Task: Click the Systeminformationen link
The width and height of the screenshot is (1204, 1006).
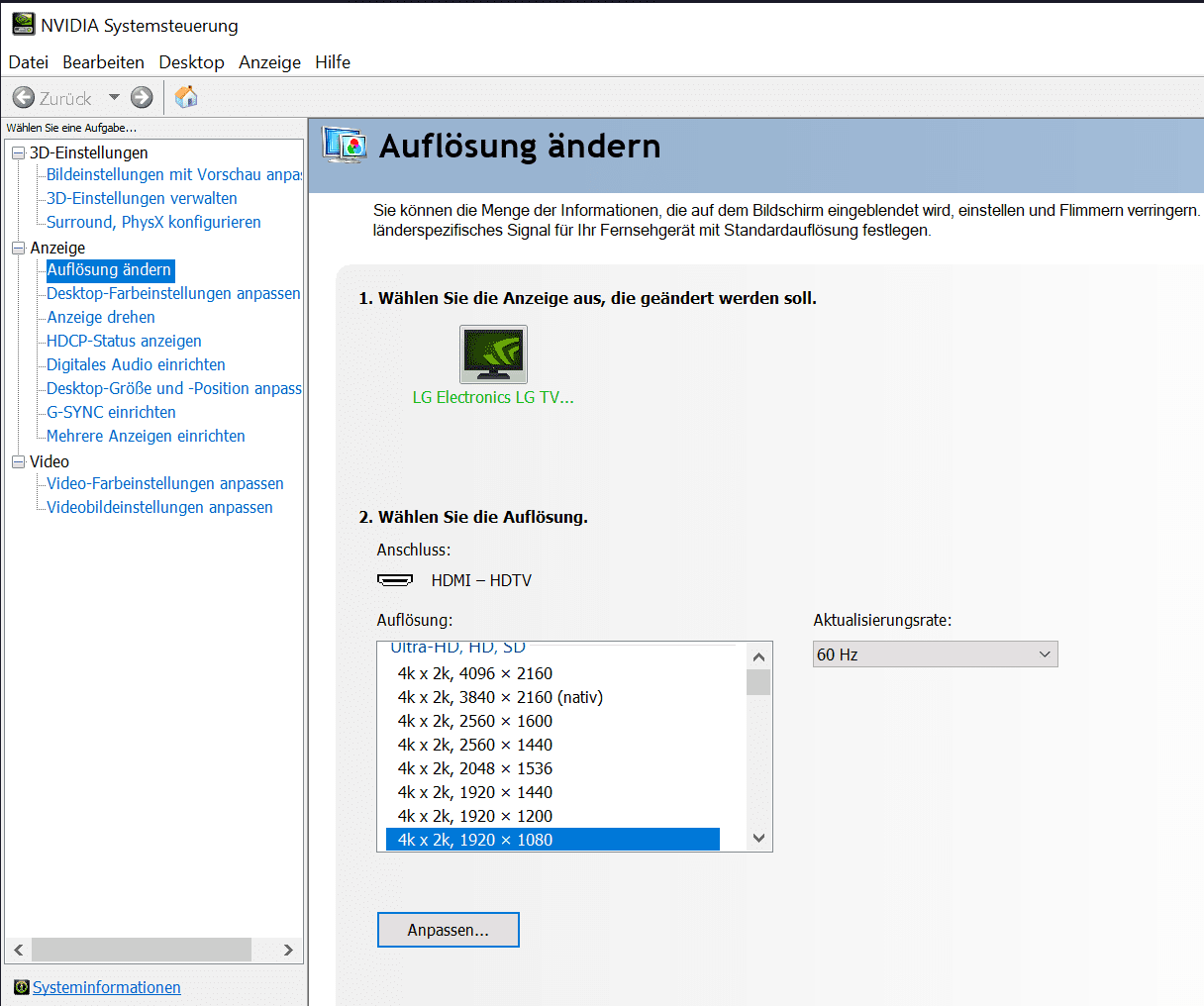Action: [107, 987]
